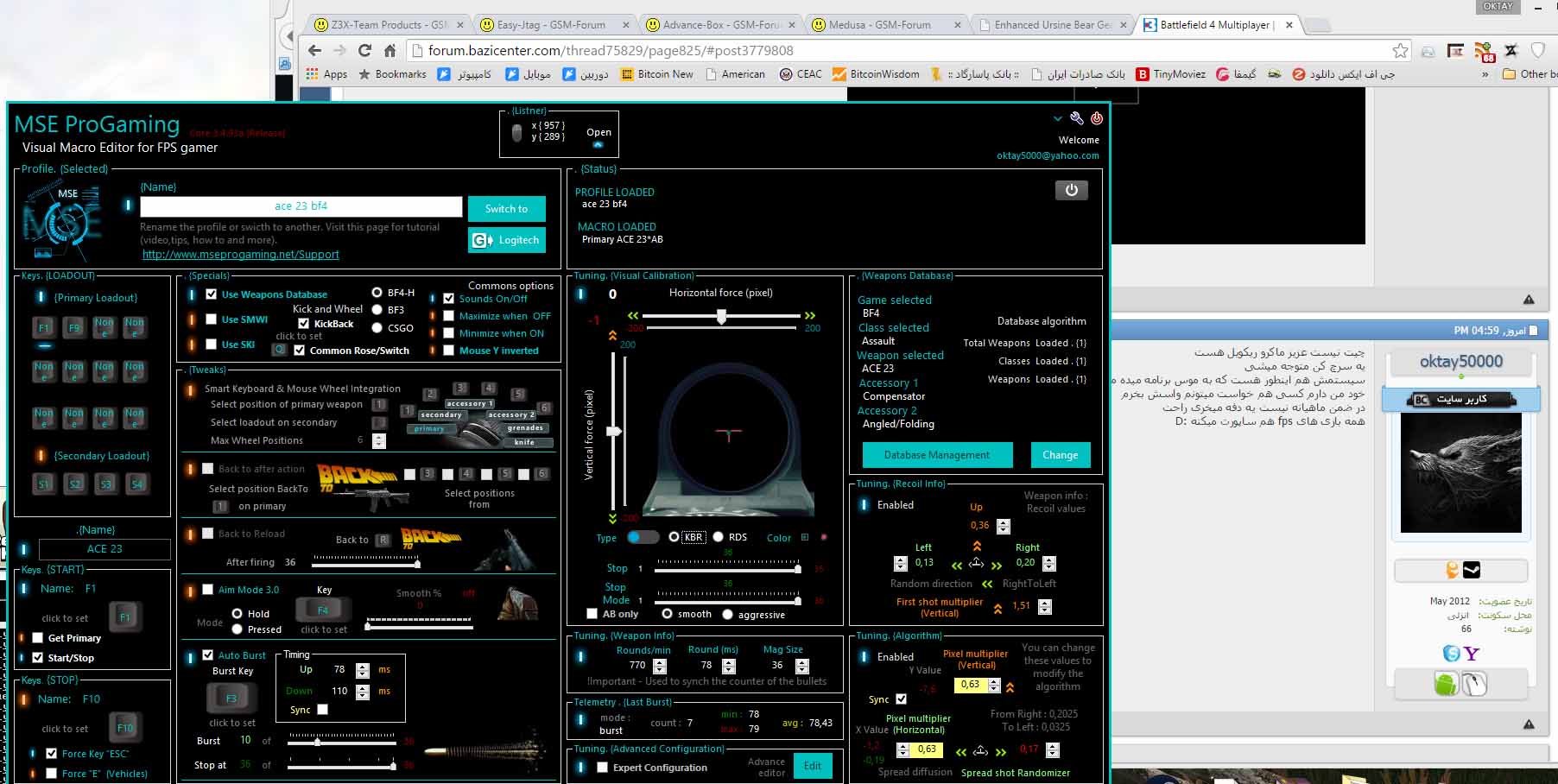The height and width of the screenshot is (784, 1558).
Task: Switch to Medusa GSM-Forum tab
Action: (879, 25)
